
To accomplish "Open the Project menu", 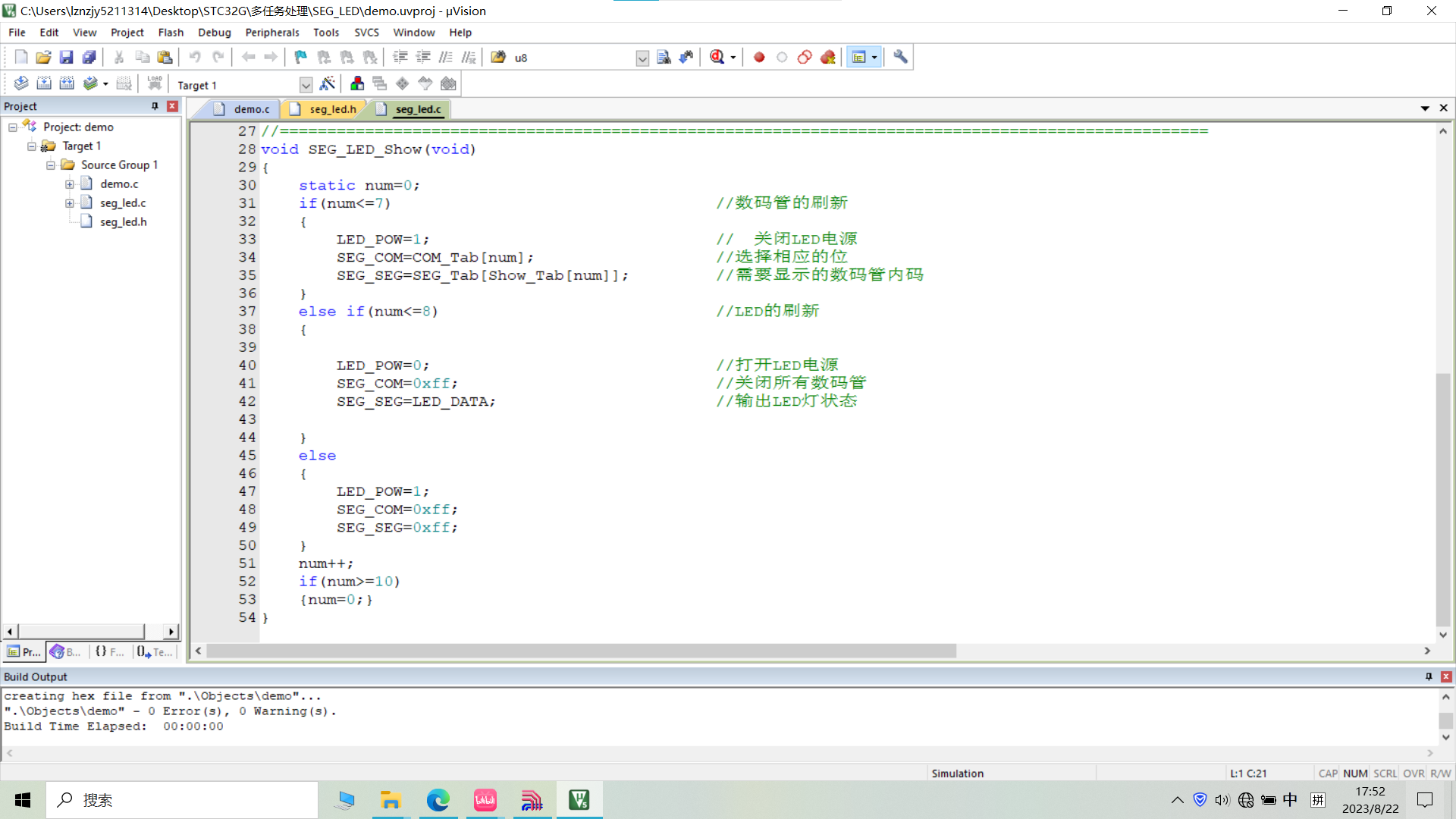I will [x=127, y=33].
